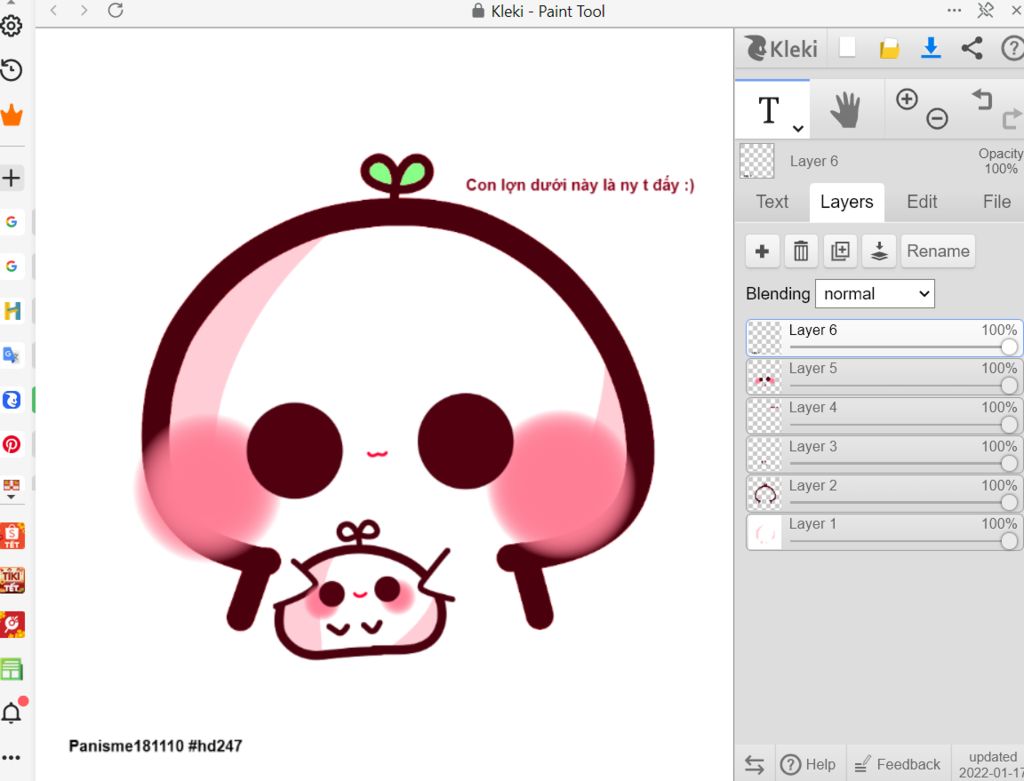Go forward in the browser
The height and width of the screenshot is (781, 1024).
(x=84, y=10)
